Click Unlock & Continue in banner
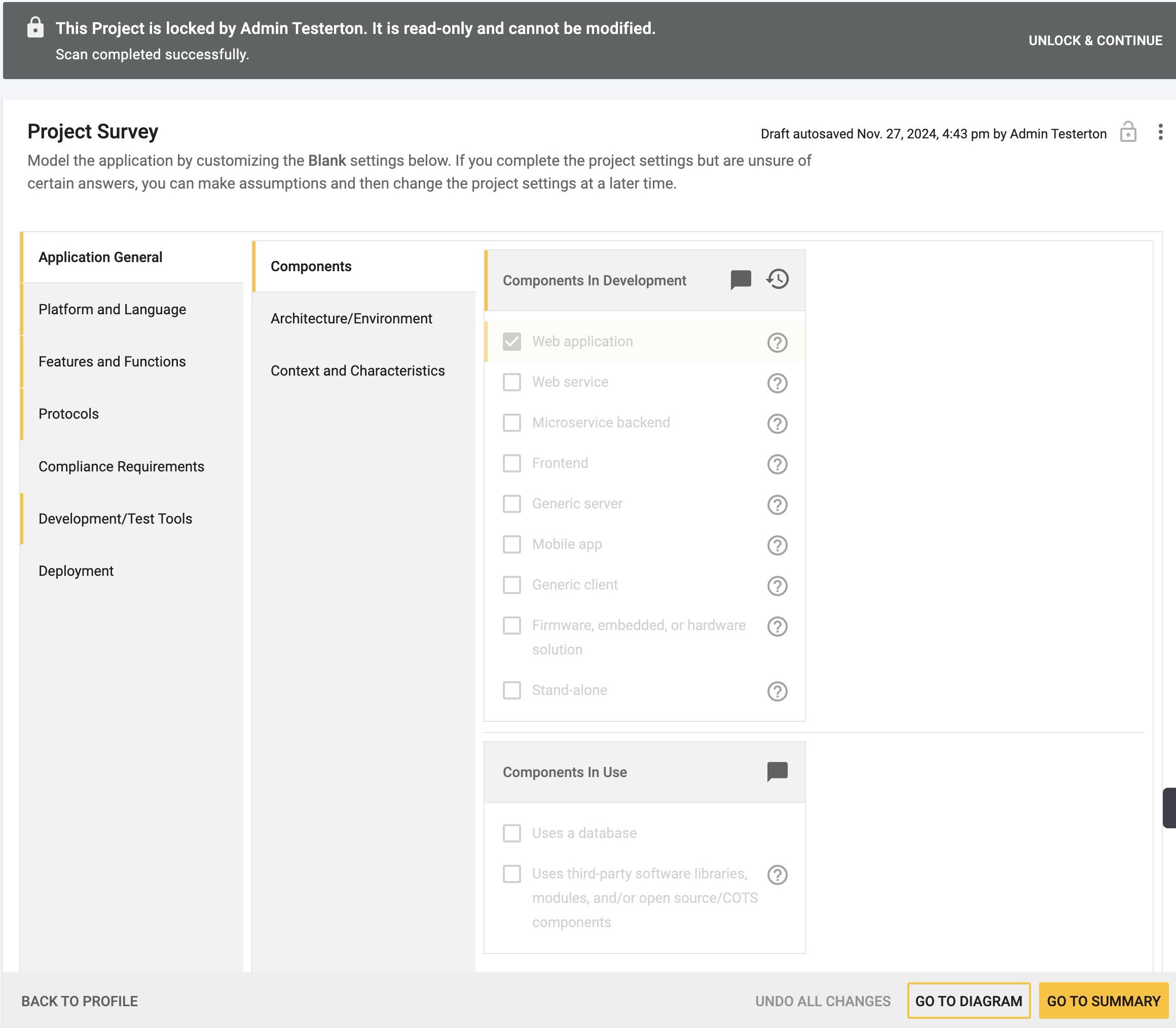1176x1028 pixels. (1095, 41)
